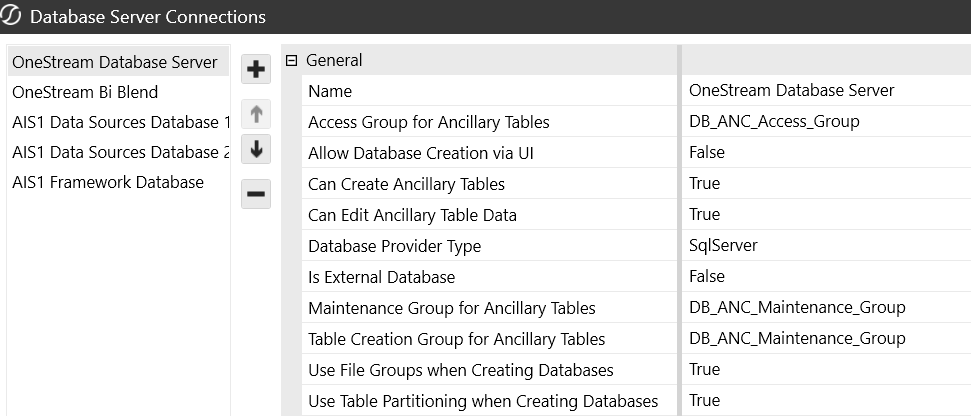Click Access Group for Ancillary Tables label
This screenshot has width=971, height=416.
[x=429, y=122]
